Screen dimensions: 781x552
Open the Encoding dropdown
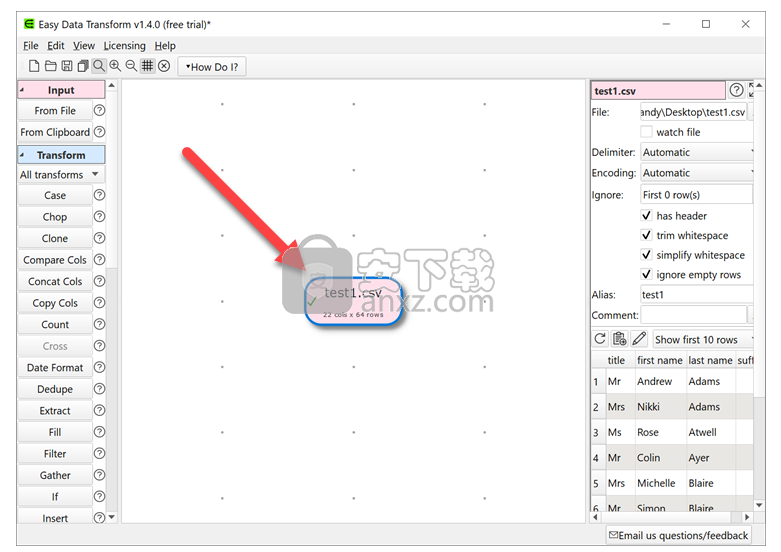coord(697,173)
